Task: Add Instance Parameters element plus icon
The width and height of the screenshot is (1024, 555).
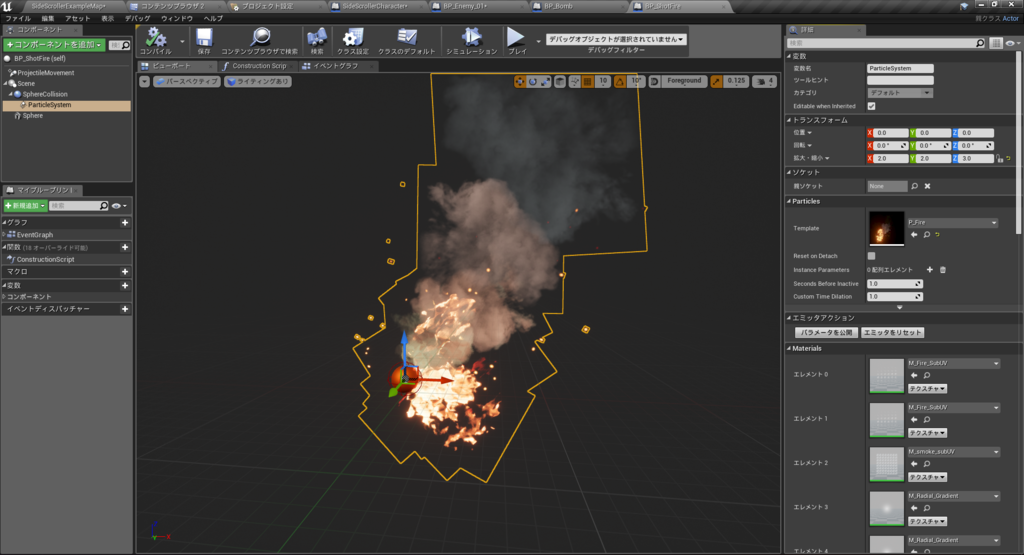Action: 929,270
